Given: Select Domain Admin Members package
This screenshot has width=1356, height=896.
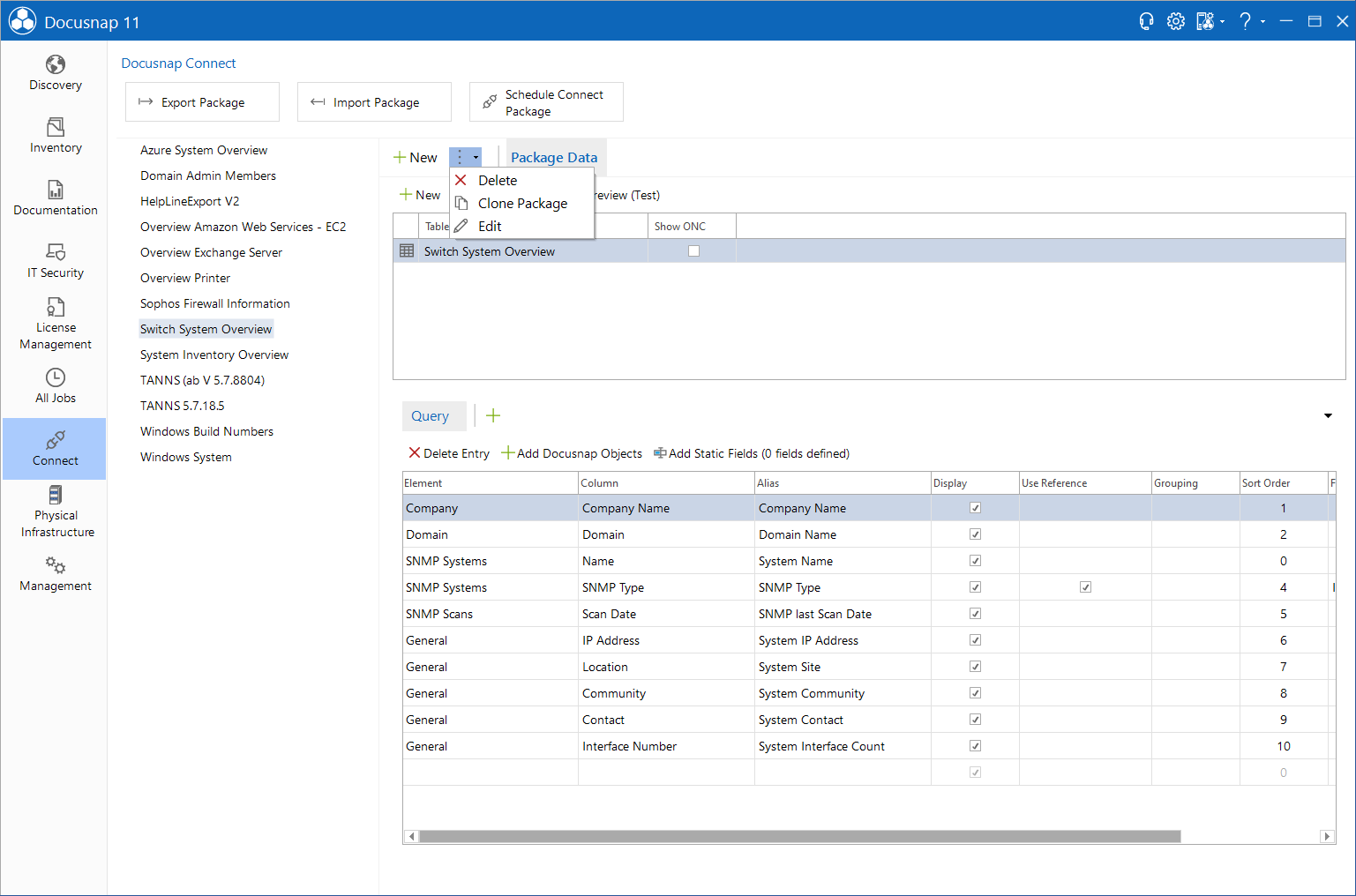Looking at the screenshot, I should [x=208, y=175].
